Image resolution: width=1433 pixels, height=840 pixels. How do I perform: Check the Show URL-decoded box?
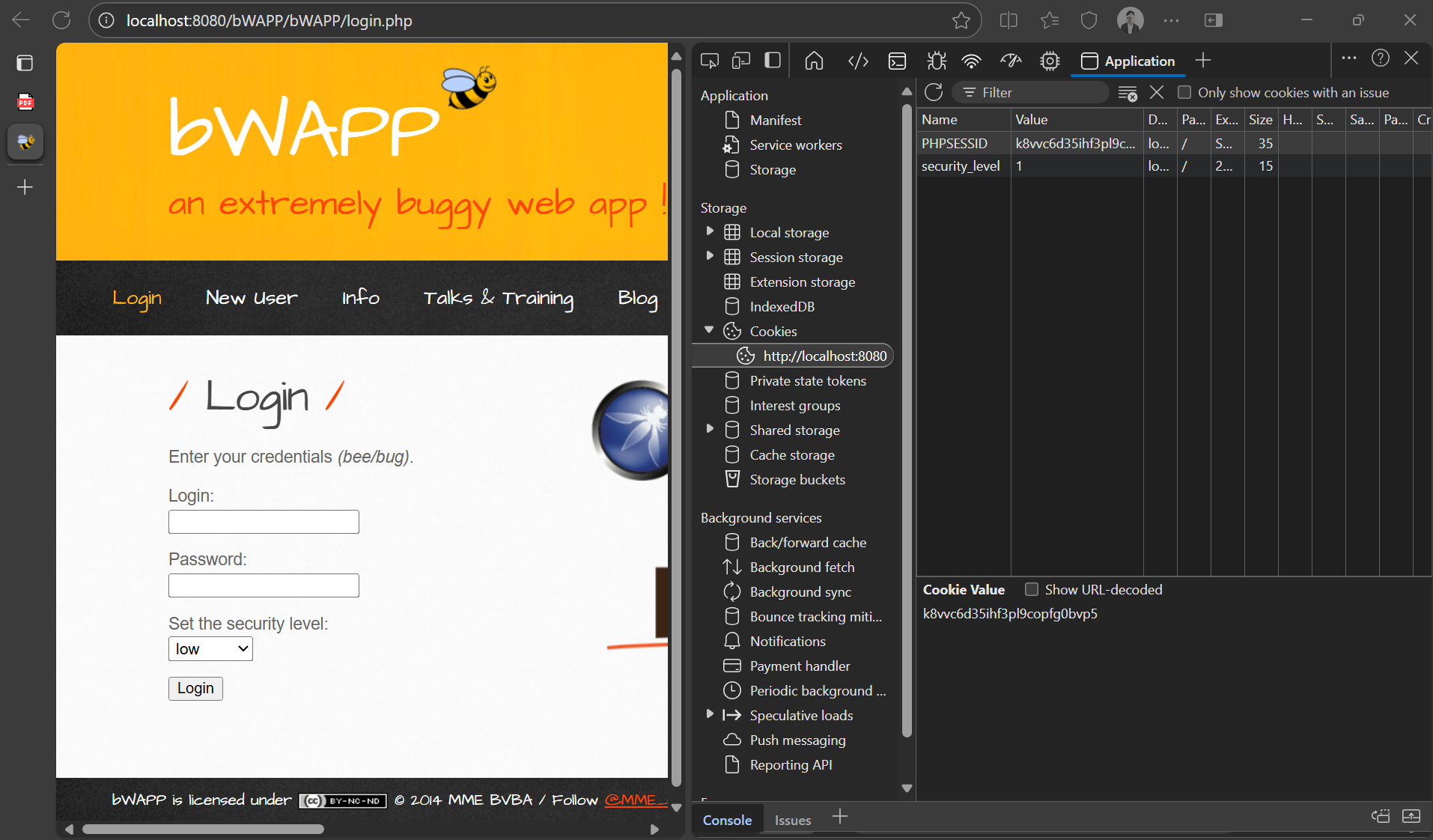click(x=1032, y=590)
